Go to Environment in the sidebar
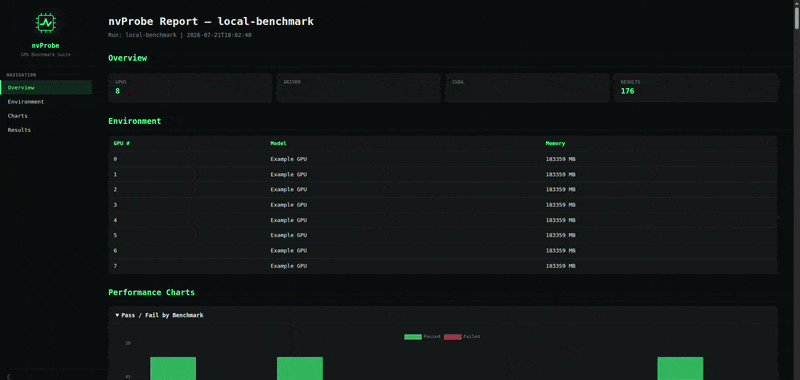Screen dimensions: 800x380 click(46, 102)
